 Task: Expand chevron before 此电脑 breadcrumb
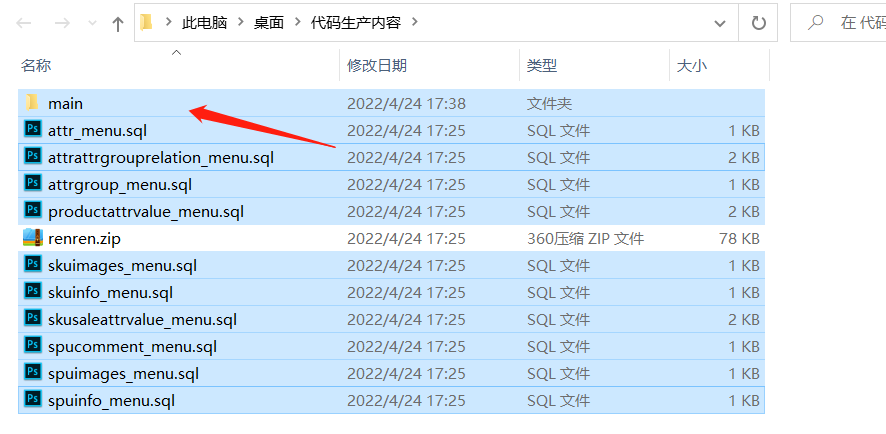tap(168, 23)
